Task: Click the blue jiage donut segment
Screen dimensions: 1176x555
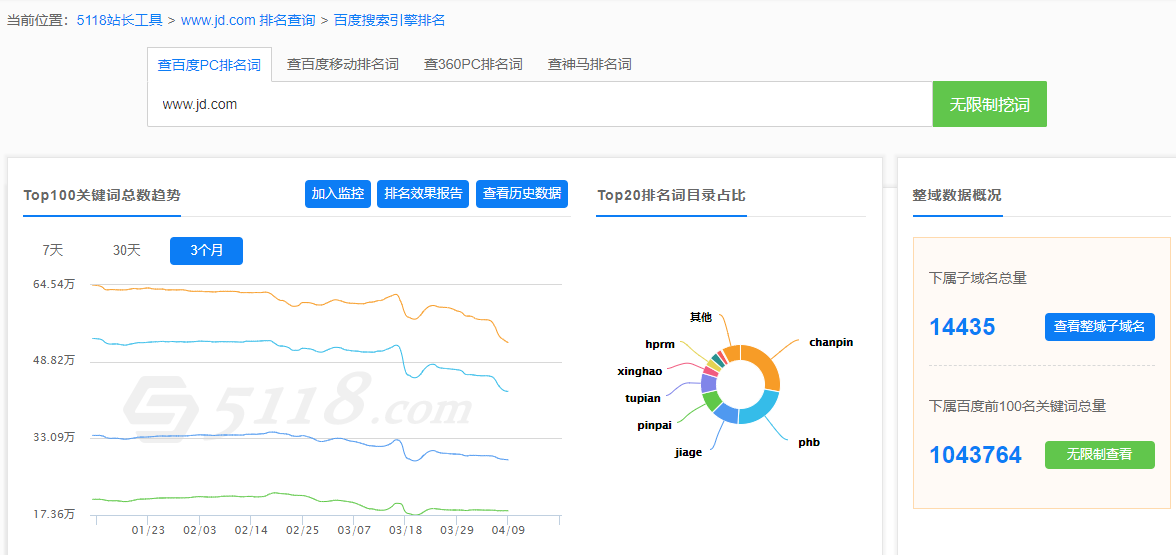Action: (x=725, y=413)
